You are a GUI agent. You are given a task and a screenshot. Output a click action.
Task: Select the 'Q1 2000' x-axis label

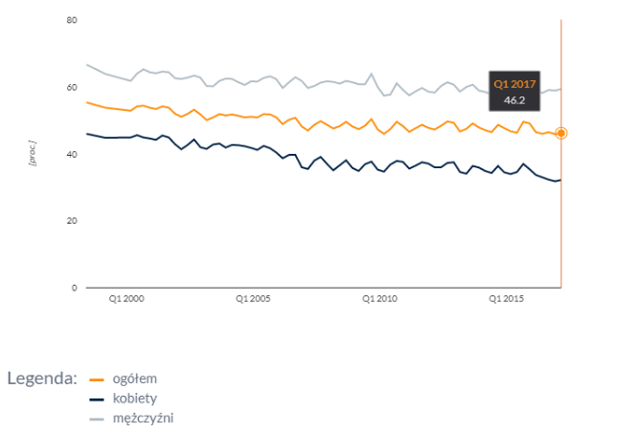[x=127, y=298]
